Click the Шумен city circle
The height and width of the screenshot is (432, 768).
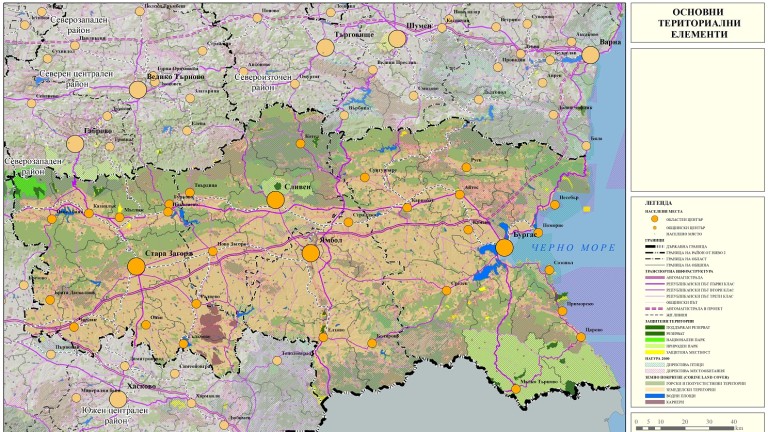point(397,39)
